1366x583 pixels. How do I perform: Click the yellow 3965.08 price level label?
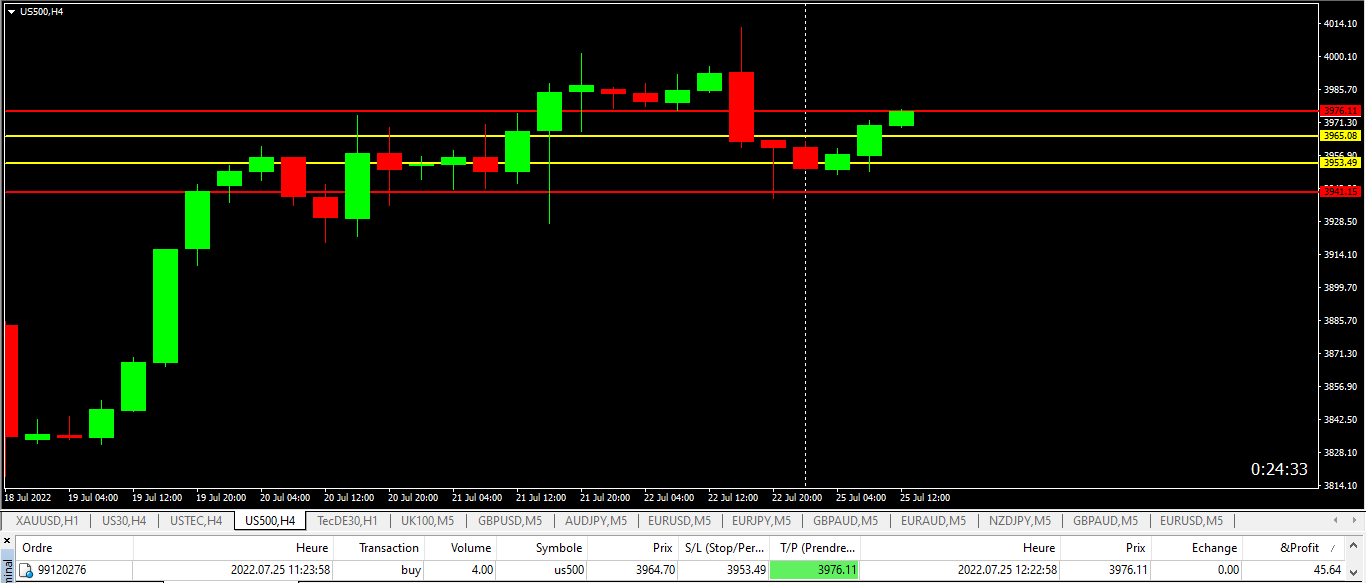click(x=1340, y=135)
